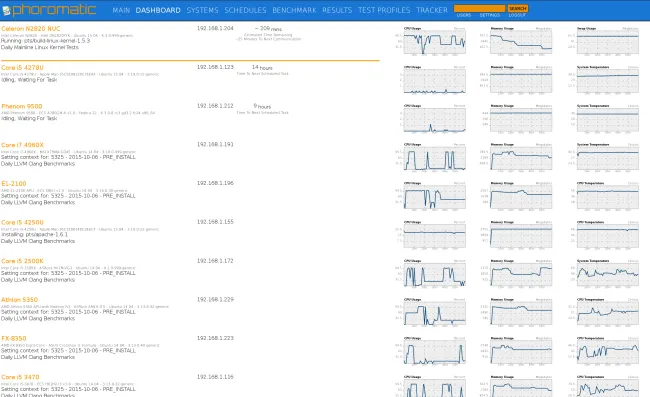
Task: Open the Core i5 3470 system
Action: pyautogui.click(x=20, y=377)
